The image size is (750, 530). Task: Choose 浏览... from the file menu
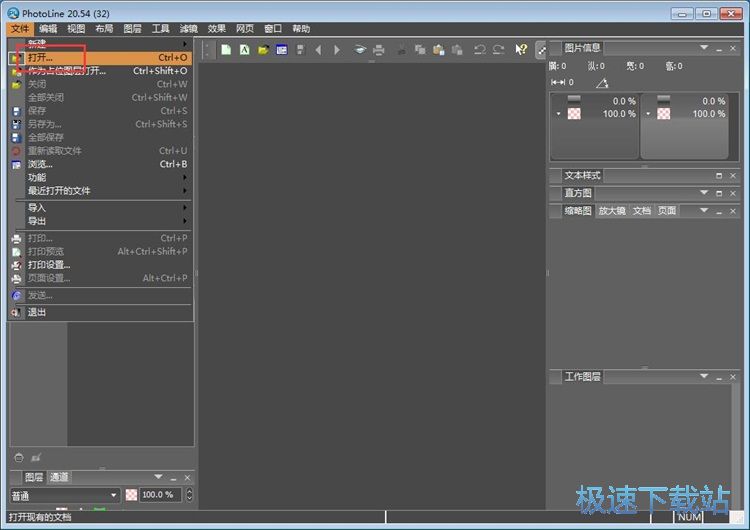pyautogui.click(x=40, y=164)
